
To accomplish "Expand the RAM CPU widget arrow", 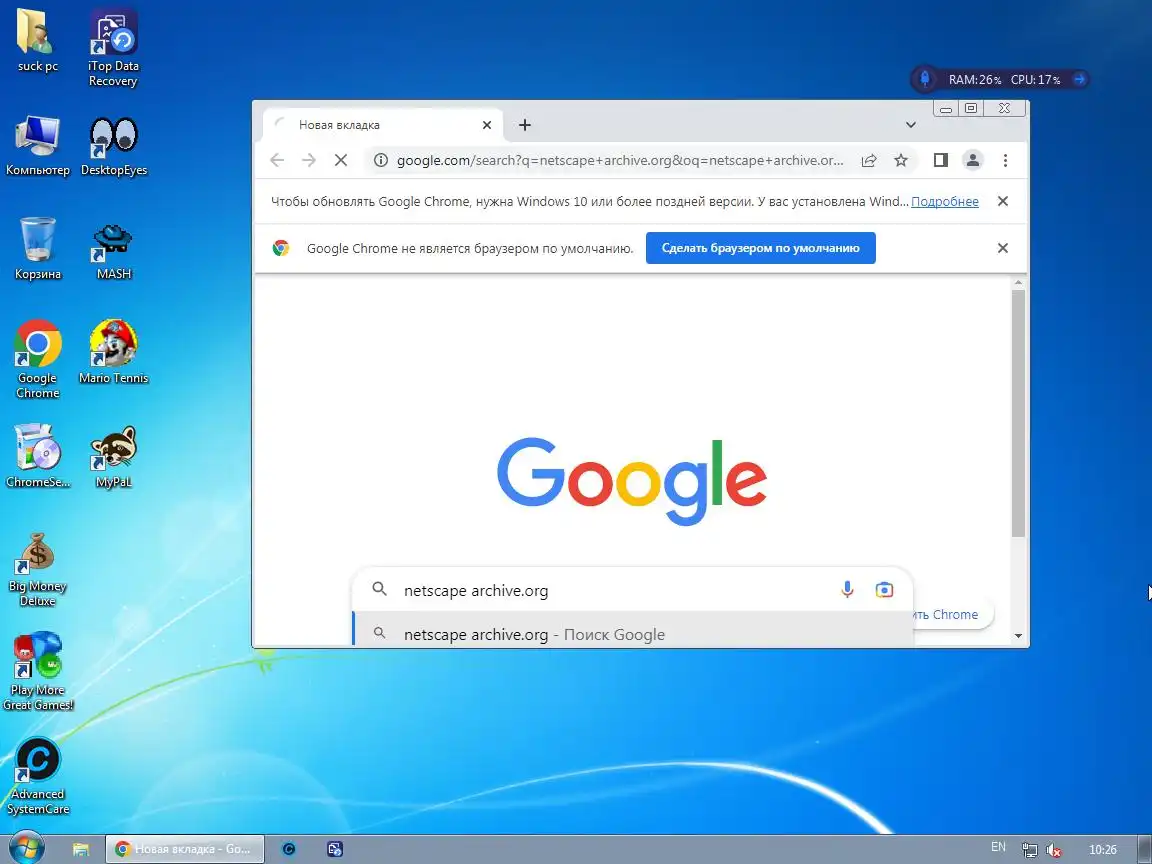I will tap(1079, 79).
